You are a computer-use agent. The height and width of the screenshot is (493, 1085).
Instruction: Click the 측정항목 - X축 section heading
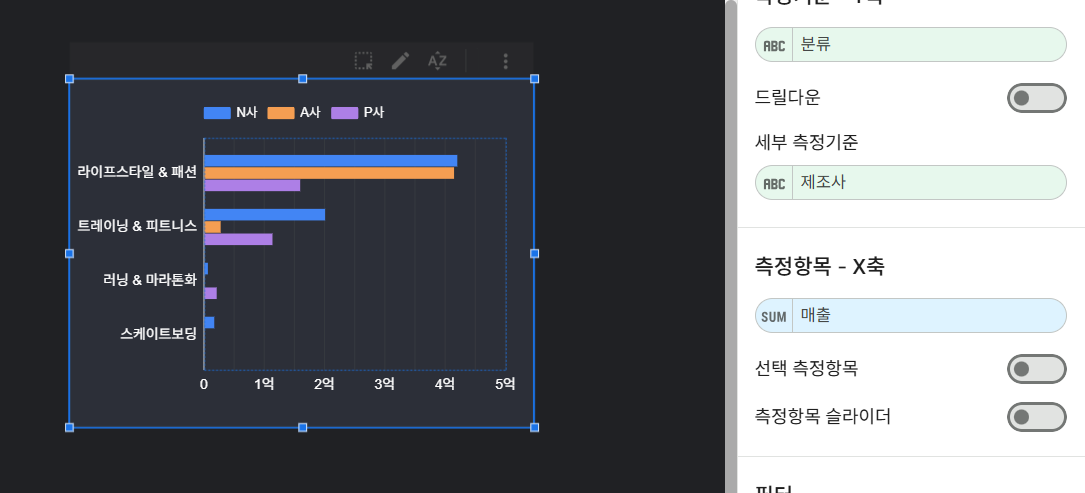(819, 267)
